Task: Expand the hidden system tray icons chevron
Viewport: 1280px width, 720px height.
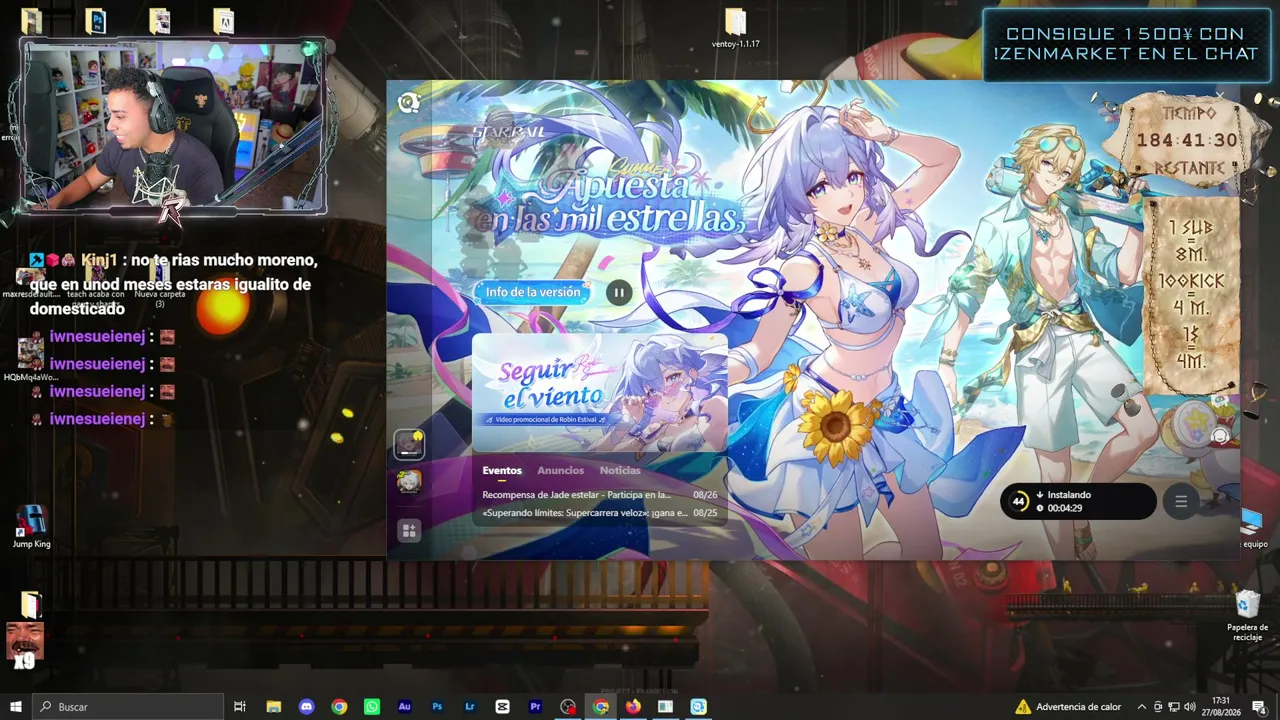Action: click(x=1141, y=707)
